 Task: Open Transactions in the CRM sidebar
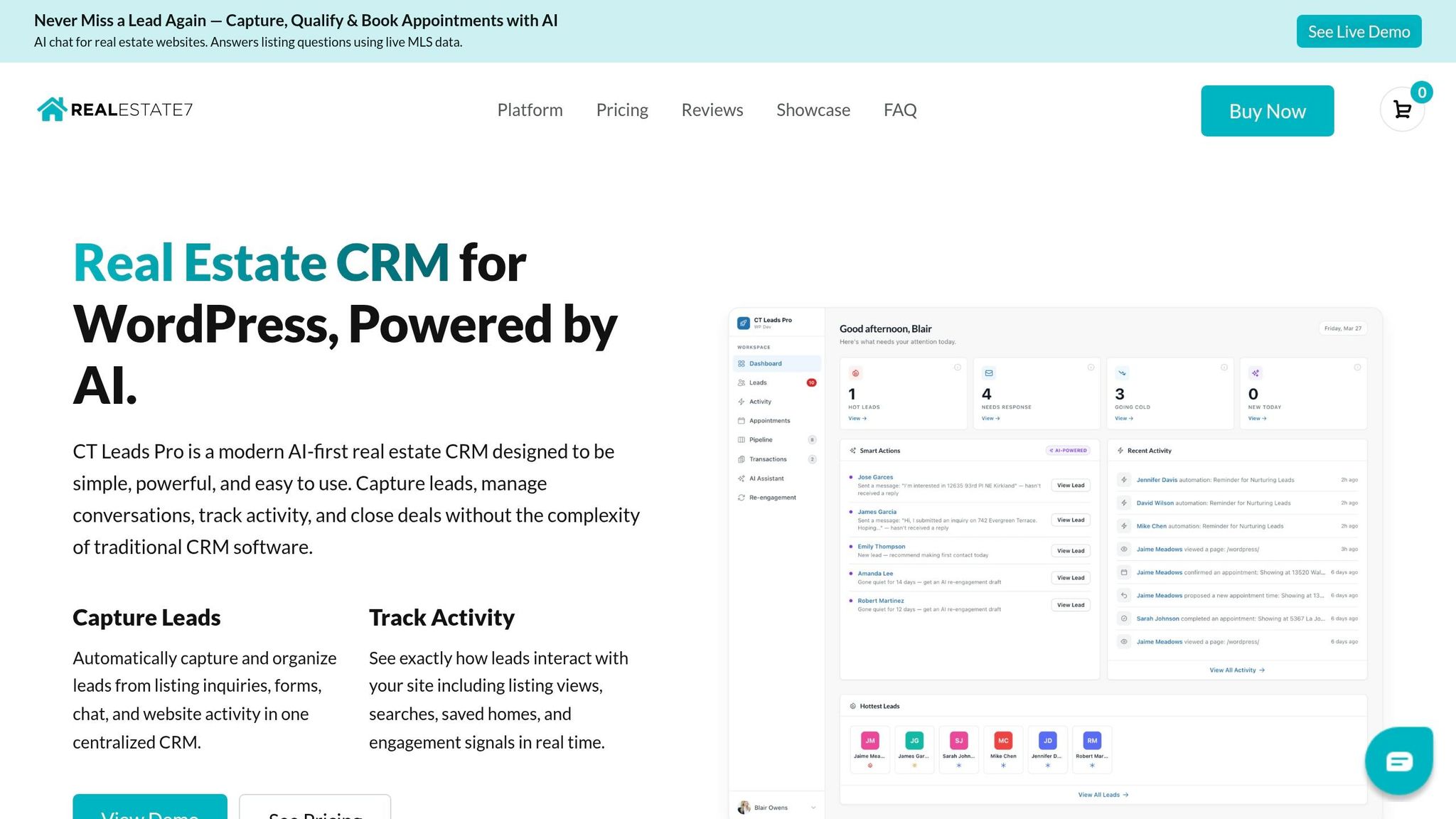click(777, 459)
